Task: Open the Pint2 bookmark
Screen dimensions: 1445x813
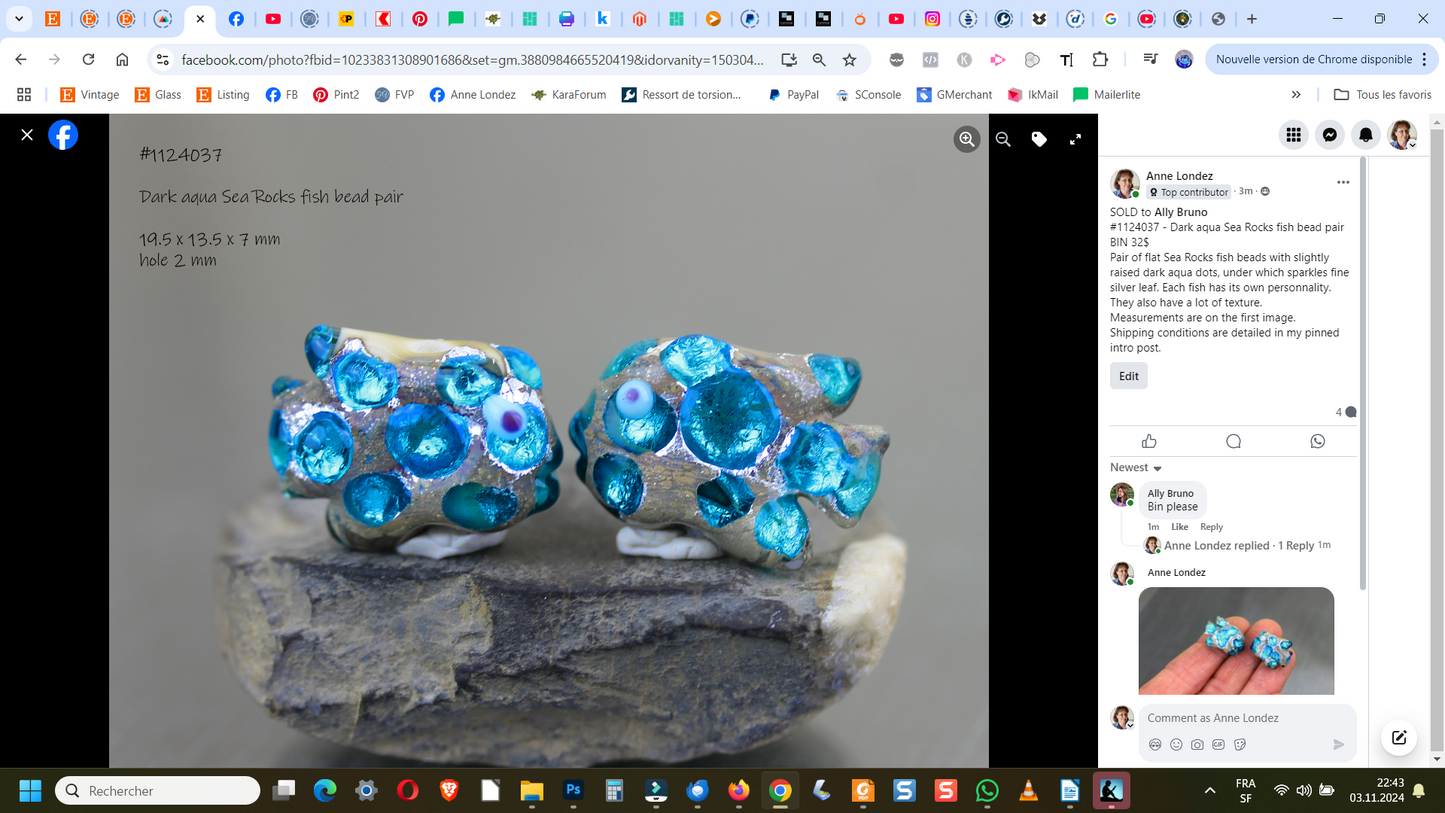Action: (x=336, y=95)
